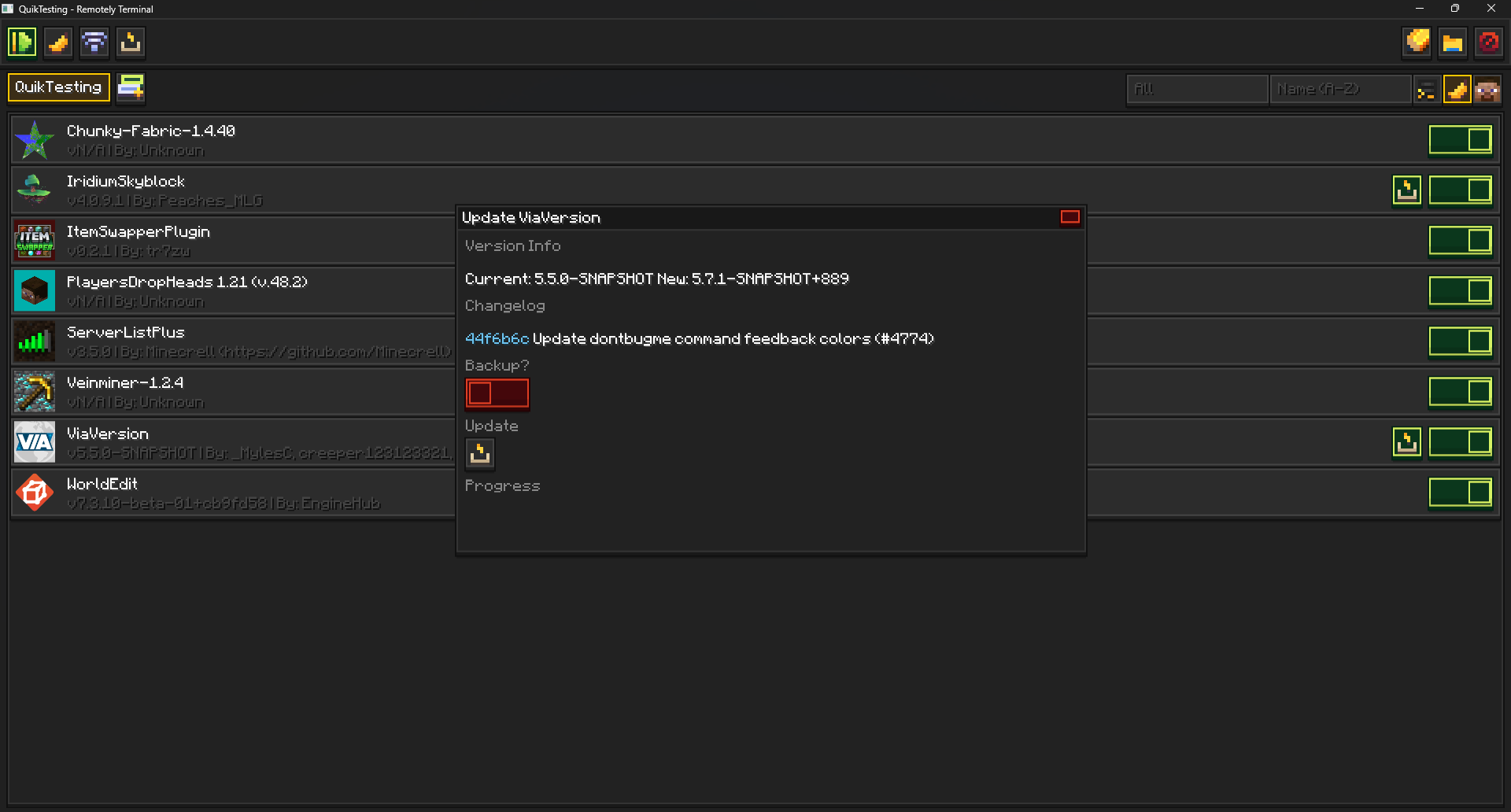Select the IridiumSkyblock plugin name
The height and width of the screenshot is (812, 1511).
[126, 182]
